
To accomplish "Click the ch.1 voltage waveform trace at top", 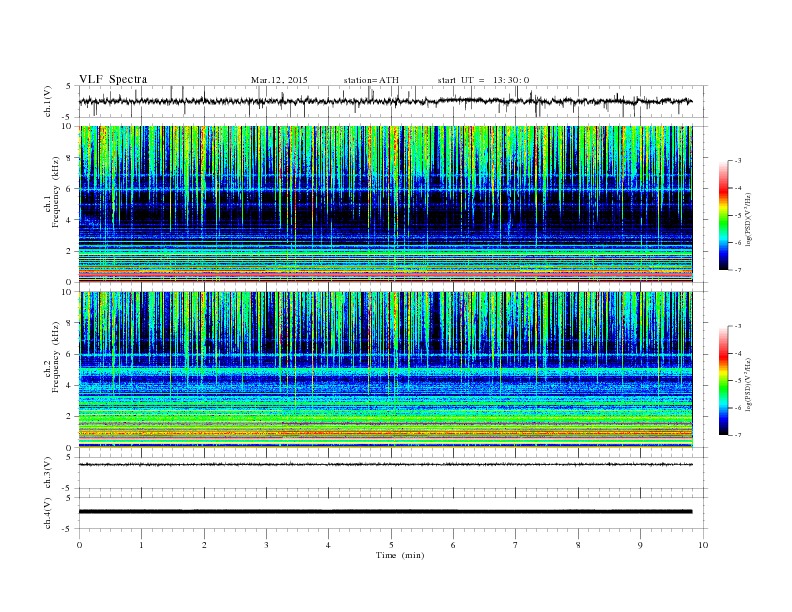I will pyautogui.click(x=385, y=101).
